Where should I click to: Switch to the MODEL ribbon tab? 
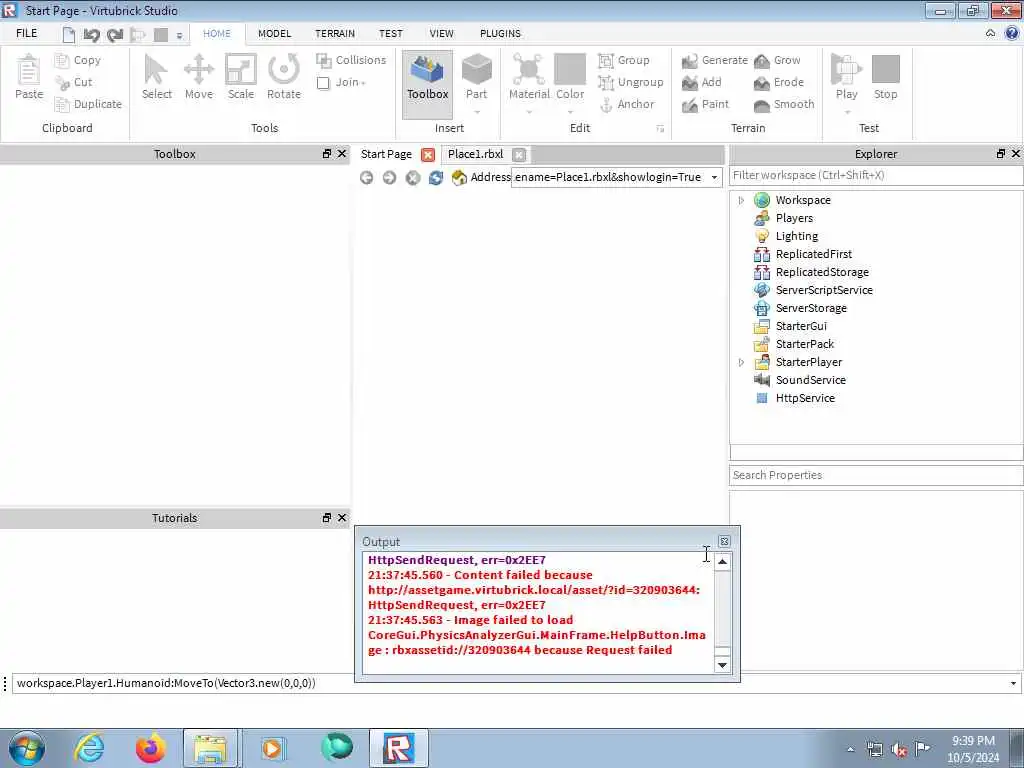(x=274, y=33)
